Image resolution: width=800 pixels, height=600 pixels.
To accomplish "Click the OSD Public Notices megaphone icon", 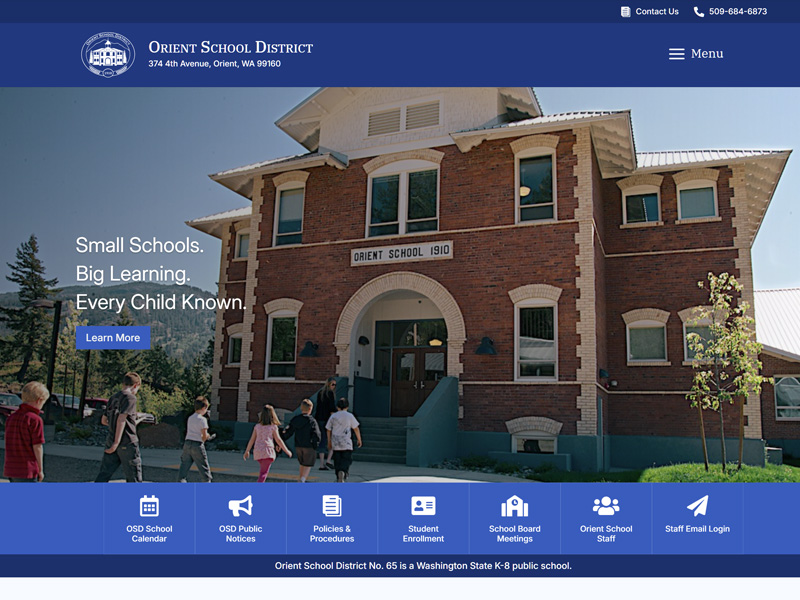I will coord(240,506).
